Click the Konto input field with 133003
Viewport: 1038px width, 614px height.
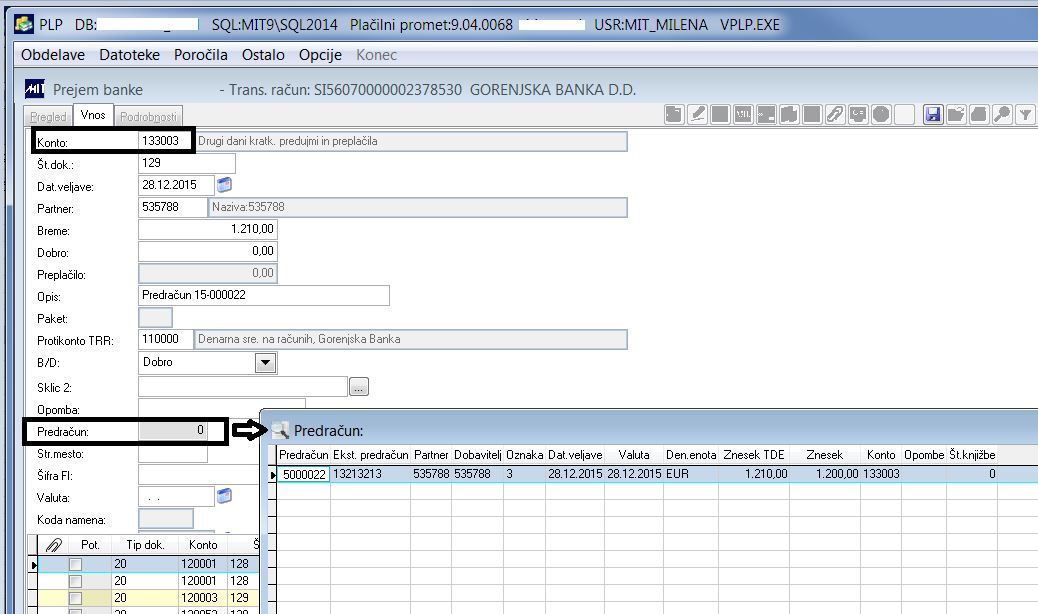(165, 141)
